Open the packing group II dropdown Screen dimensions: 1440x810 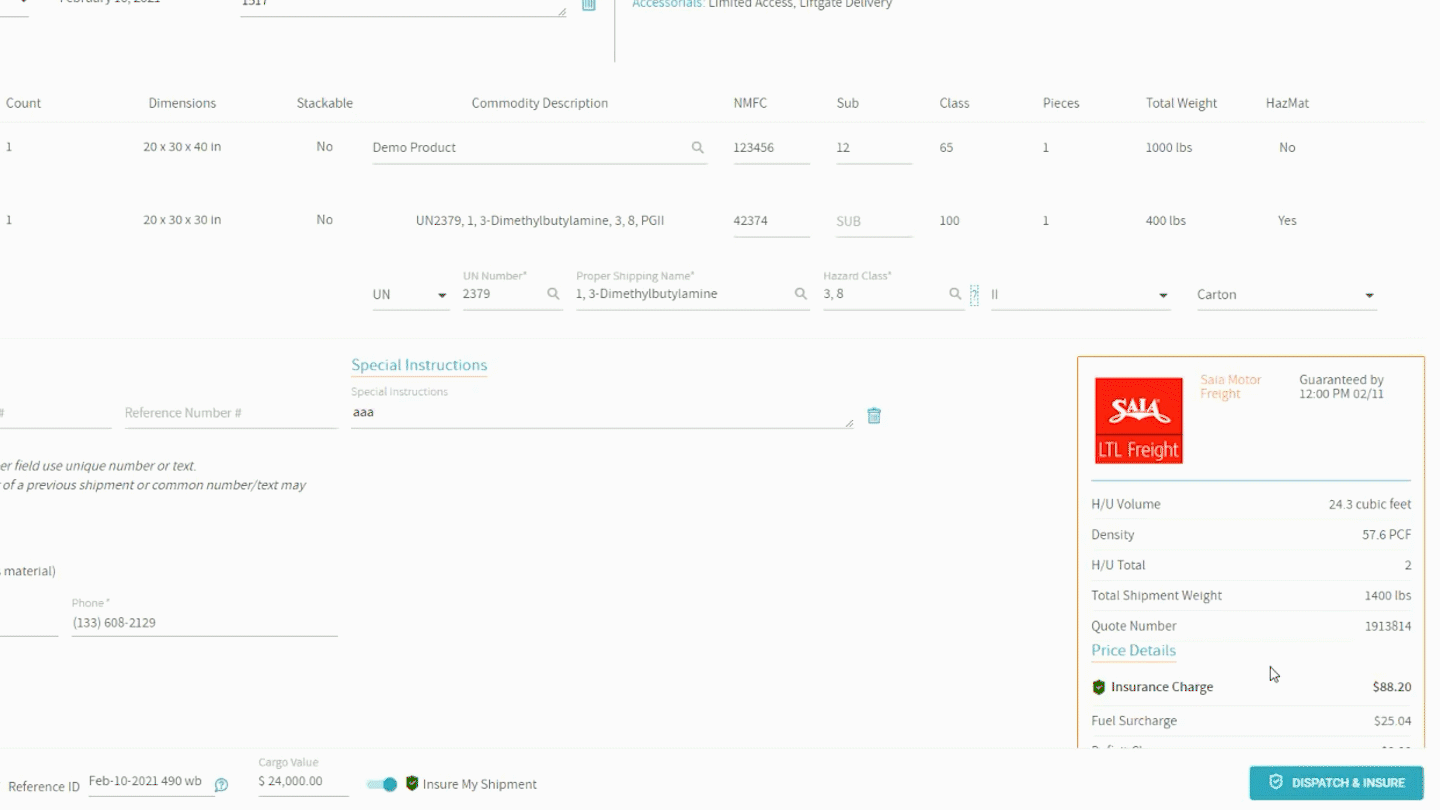(x=1080, y=295)
